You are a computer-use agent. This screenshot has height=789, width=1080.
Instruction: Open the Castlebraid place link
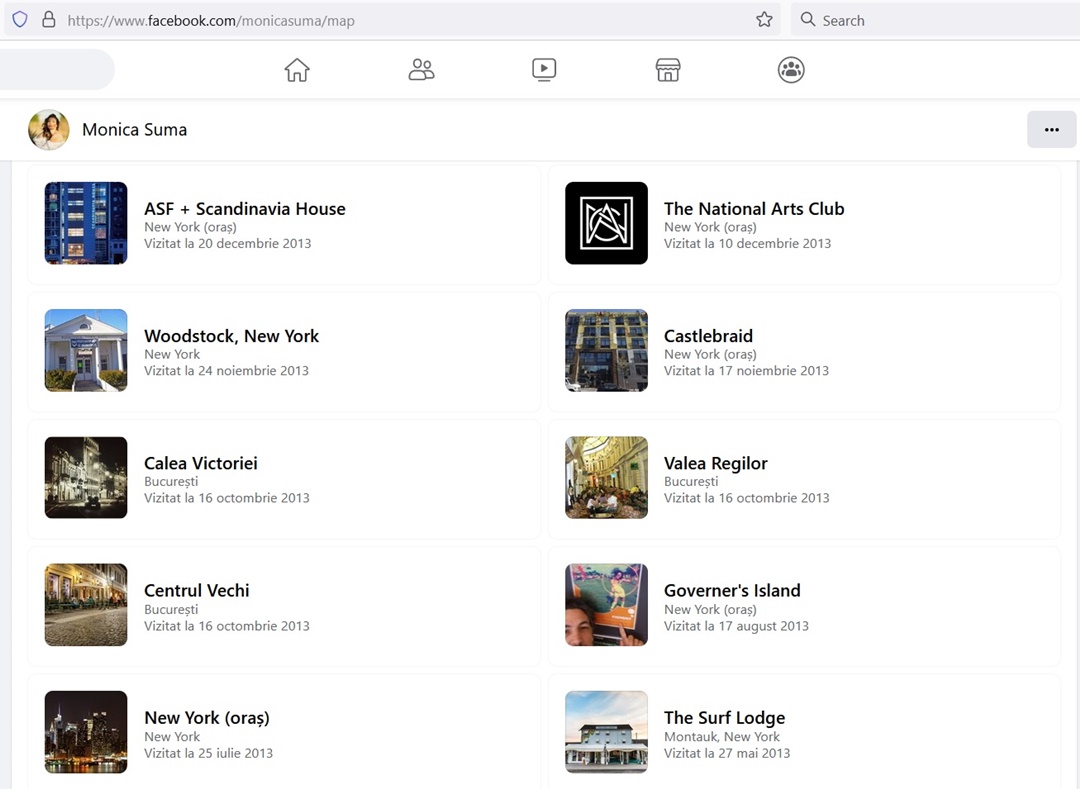point(708,336)
